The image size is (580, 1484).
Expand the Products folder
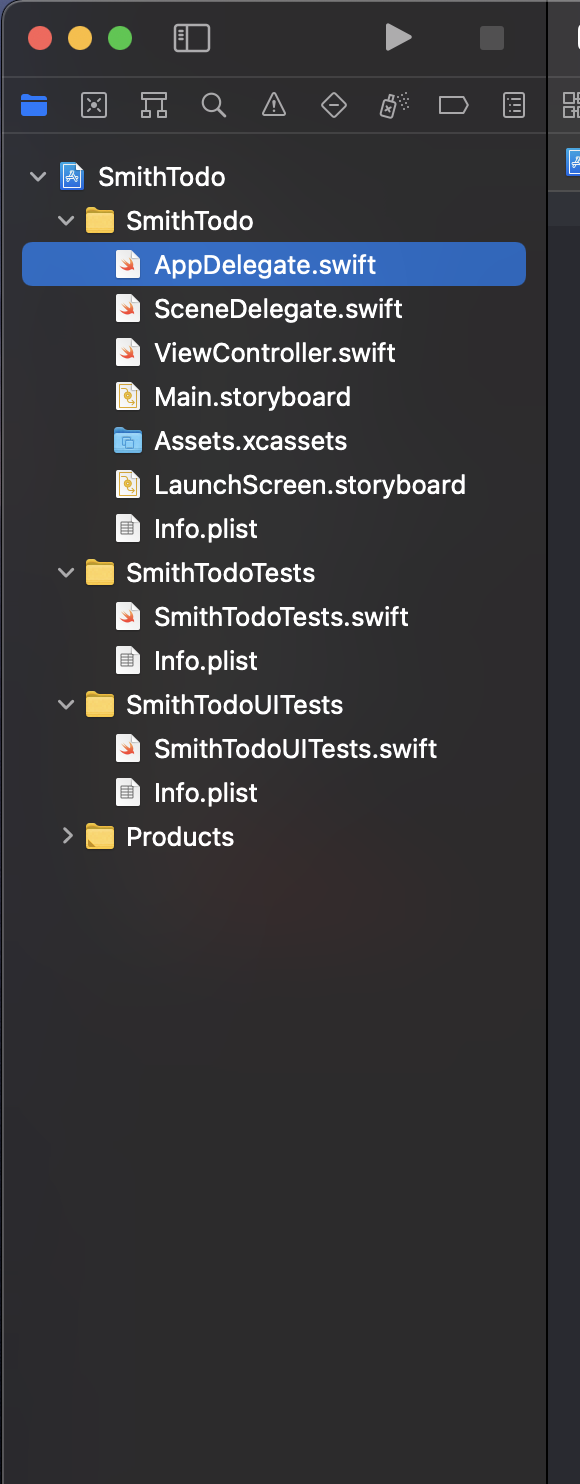pyautogui.click(x=67, y=836)
